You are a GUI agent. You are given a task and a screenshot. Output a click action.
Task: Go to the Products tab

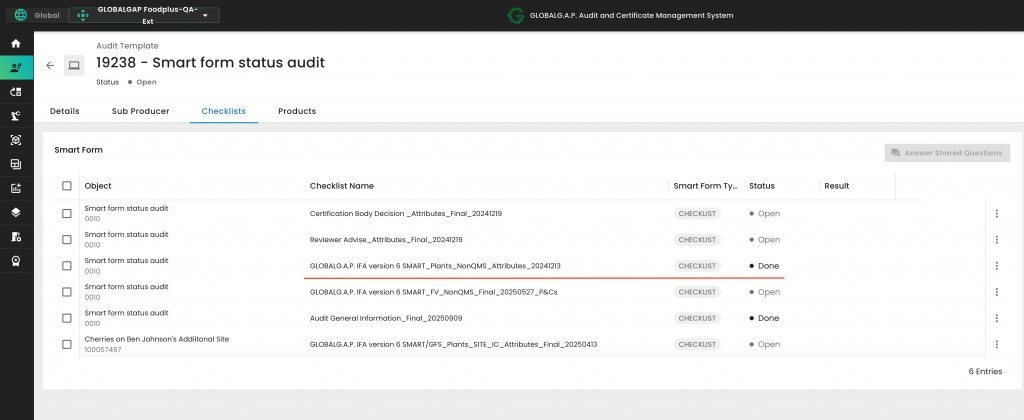[x=297, y=111]
